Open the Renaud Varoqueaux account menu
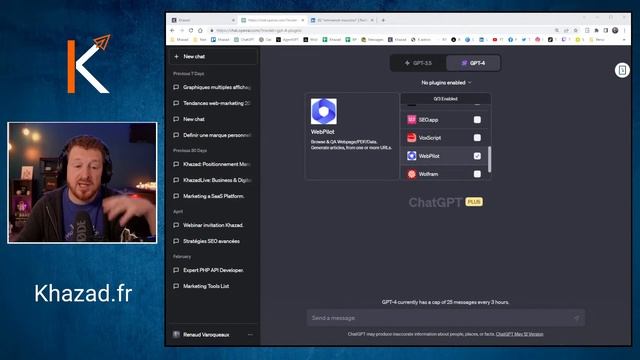The width and height of the screenshot is (640, 360). pyautogui.click(x=213, y=335)
